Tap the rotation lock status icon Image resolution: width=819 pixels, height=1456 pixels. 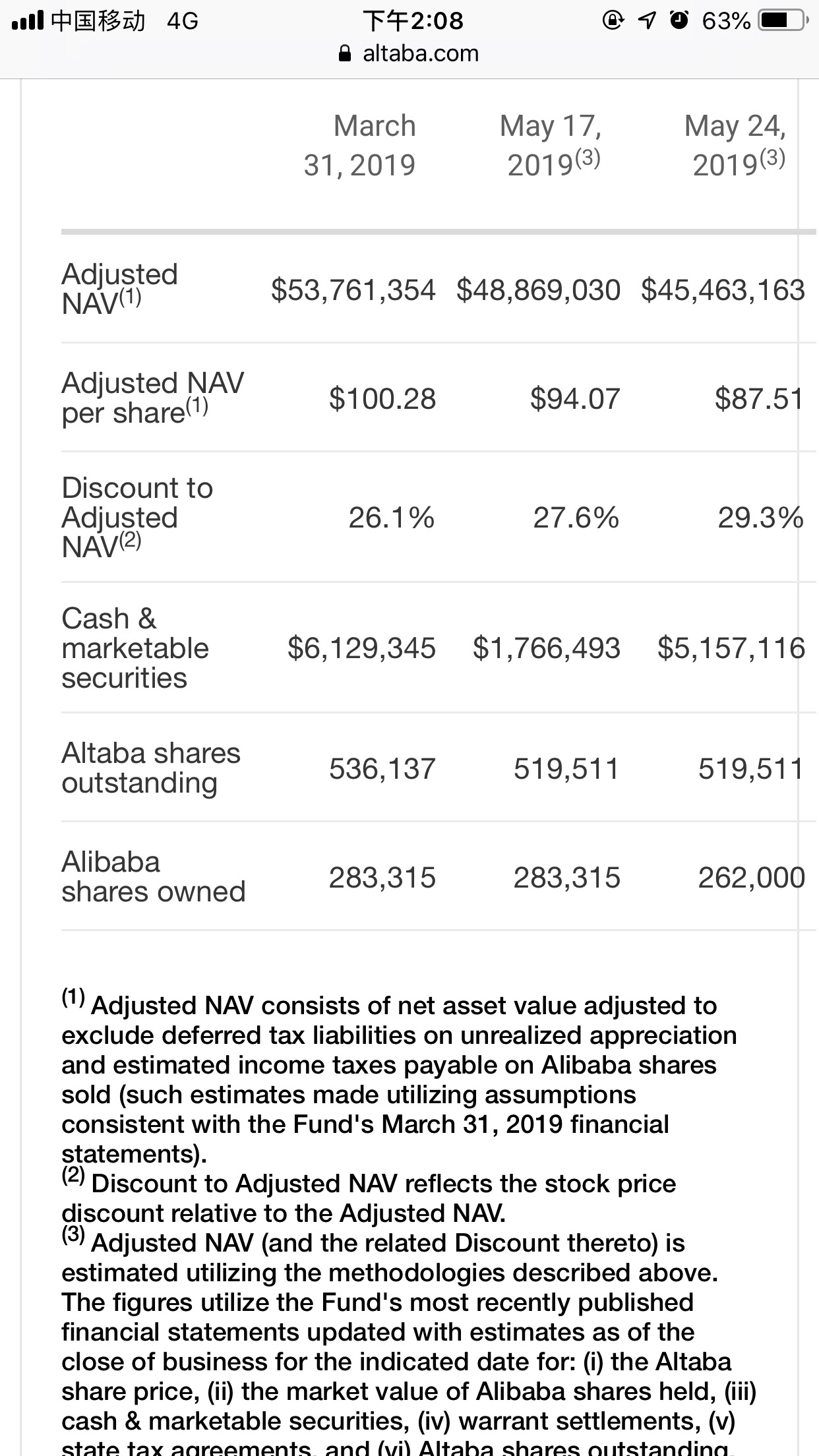(x=612, y=22)
